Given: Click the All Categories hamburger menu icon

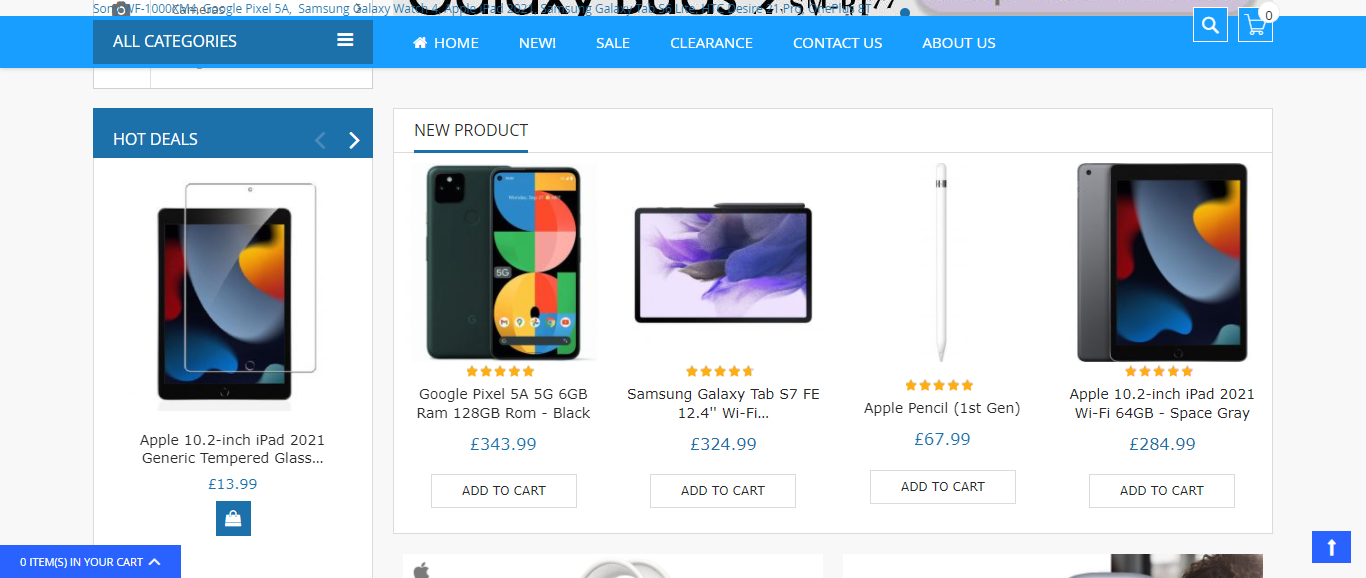Looking at the screenshot, I should tap(345, 41).
